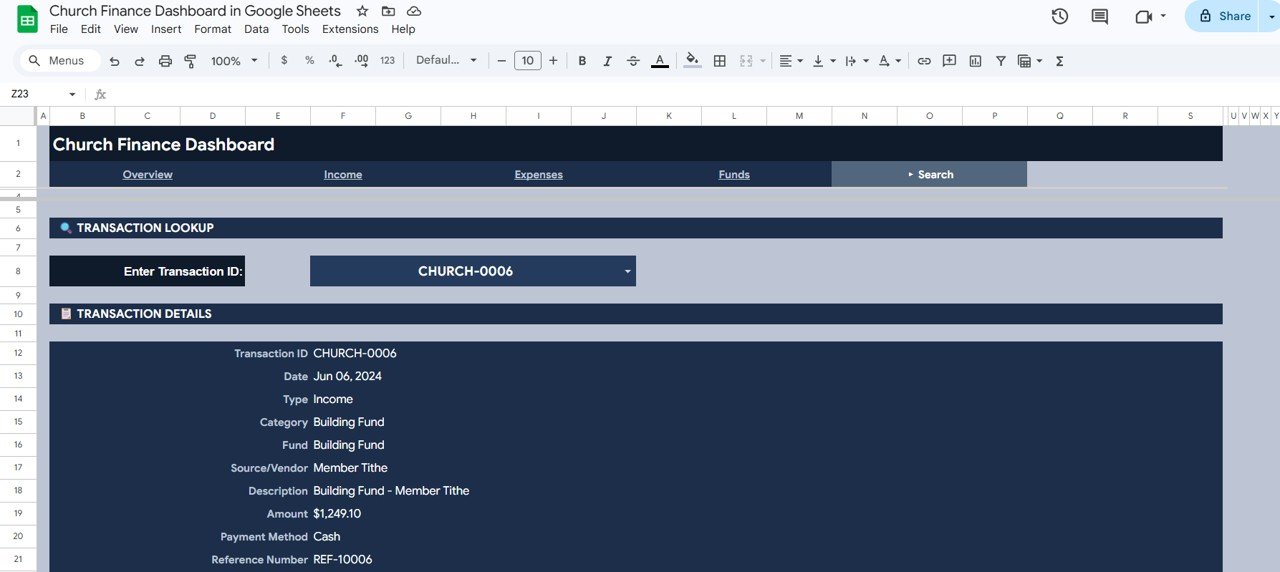Open the borders tool
The height and width of the screenshot is (572, 1280).
tap(719, 61)
